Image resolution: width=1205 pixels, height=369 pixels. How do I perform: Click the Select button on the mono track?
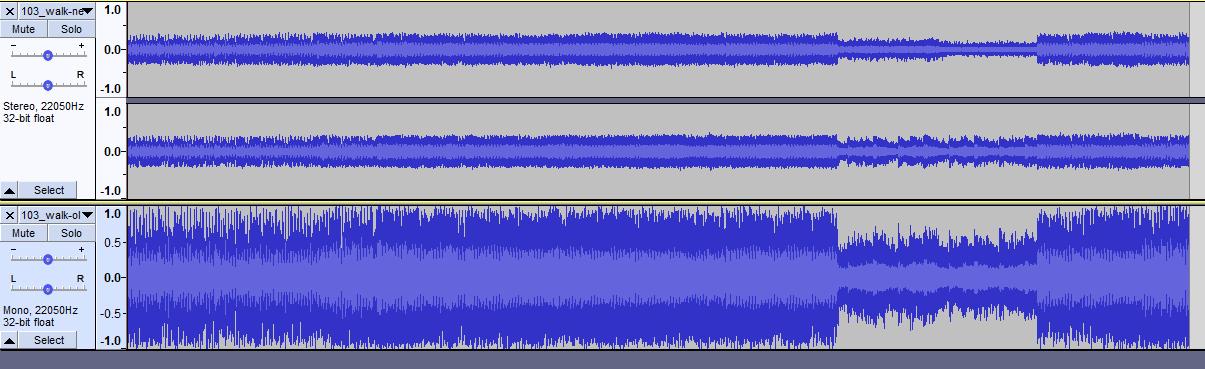click(x=49, y=341)
